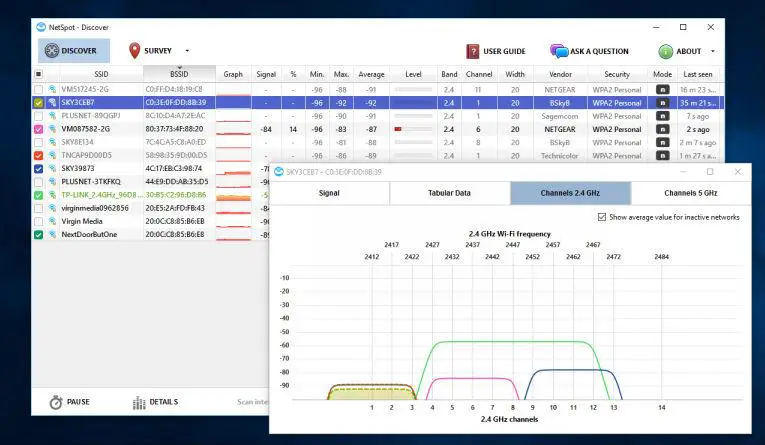Check the SKY8E134 network checkbox

[x=39, y=142]
